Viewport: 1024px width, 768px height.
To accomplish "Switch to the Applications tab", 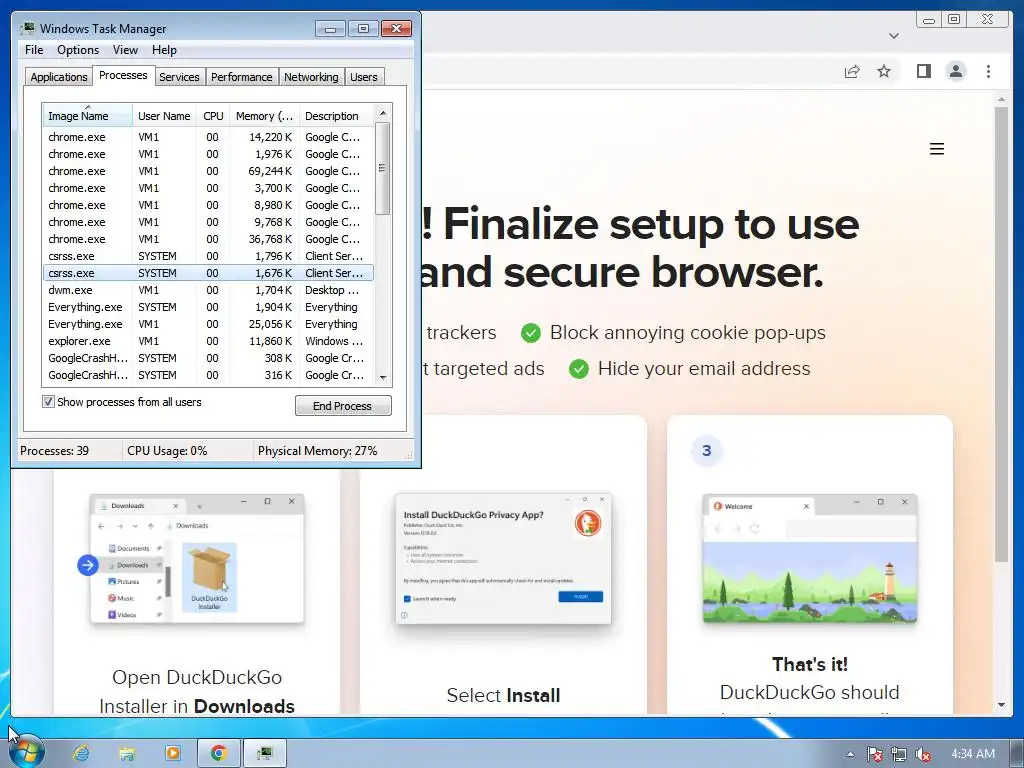I will point(59,77).
